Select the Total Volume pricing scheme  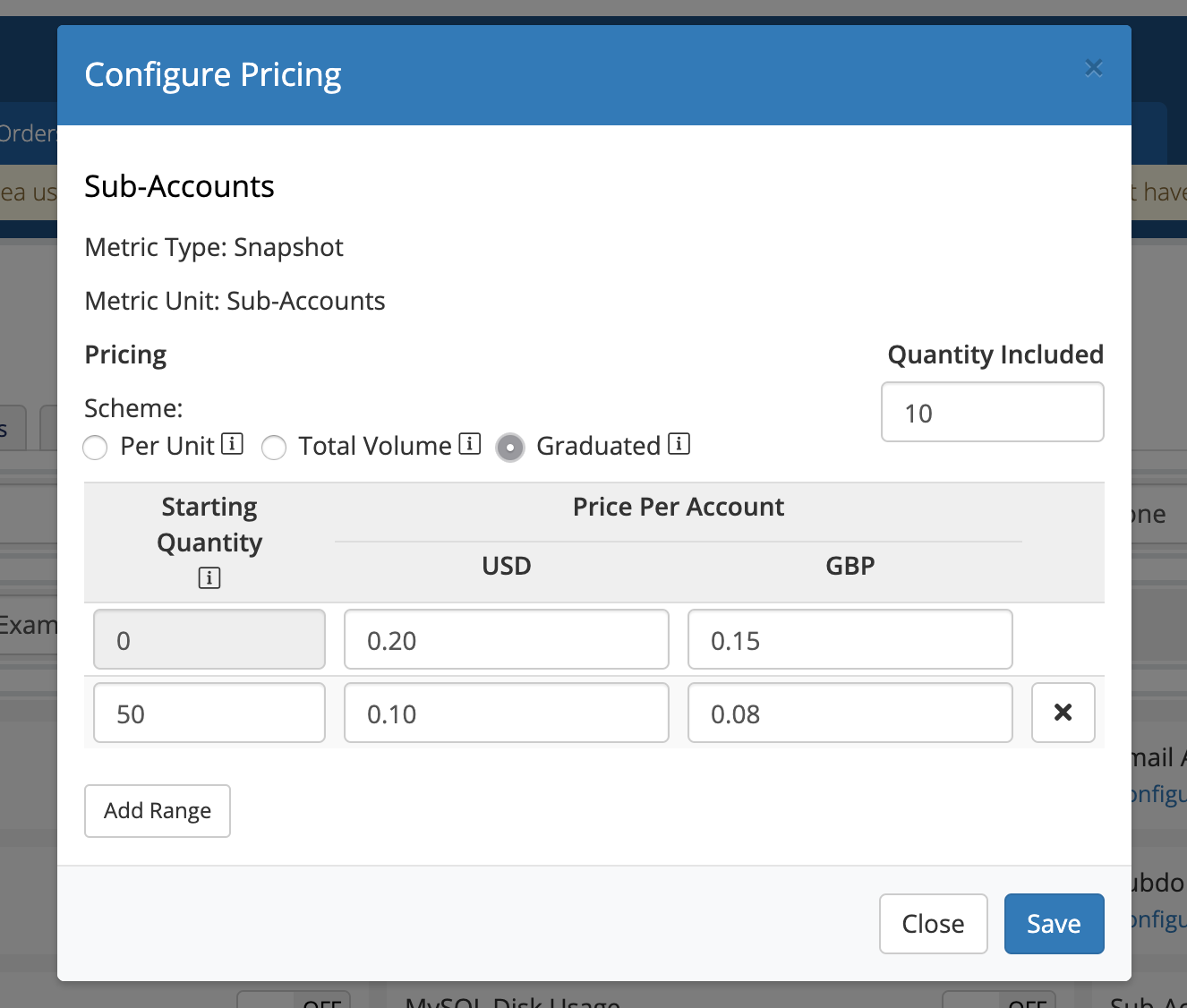[x=274, y=447]
